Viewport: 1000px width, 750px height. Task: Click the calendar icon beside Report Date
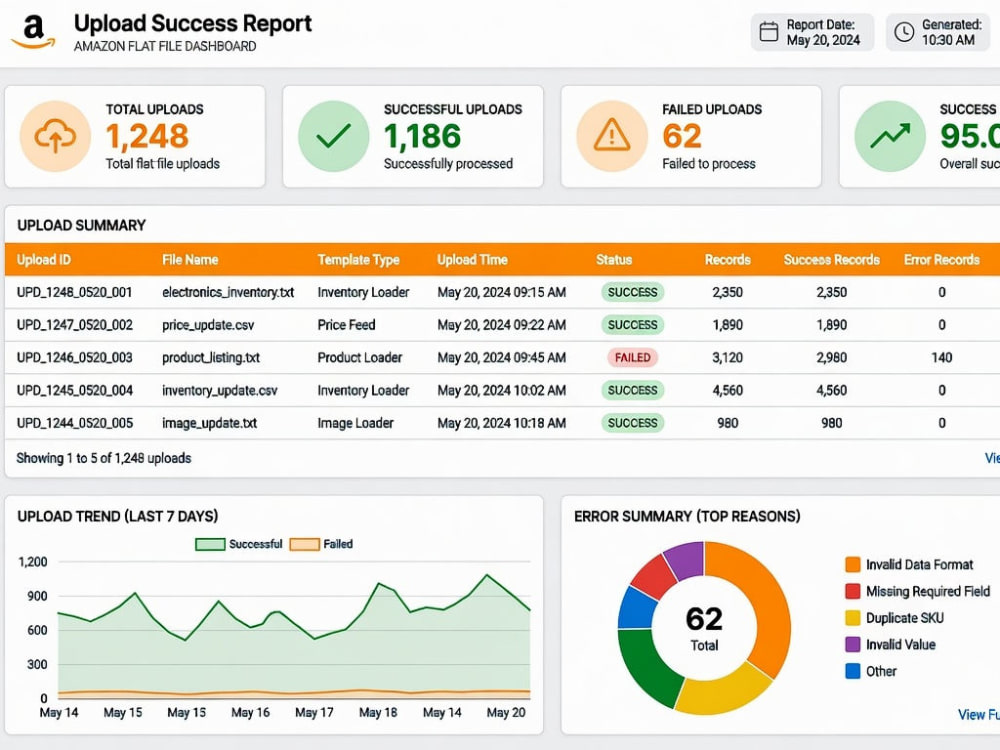pos(768,32)
